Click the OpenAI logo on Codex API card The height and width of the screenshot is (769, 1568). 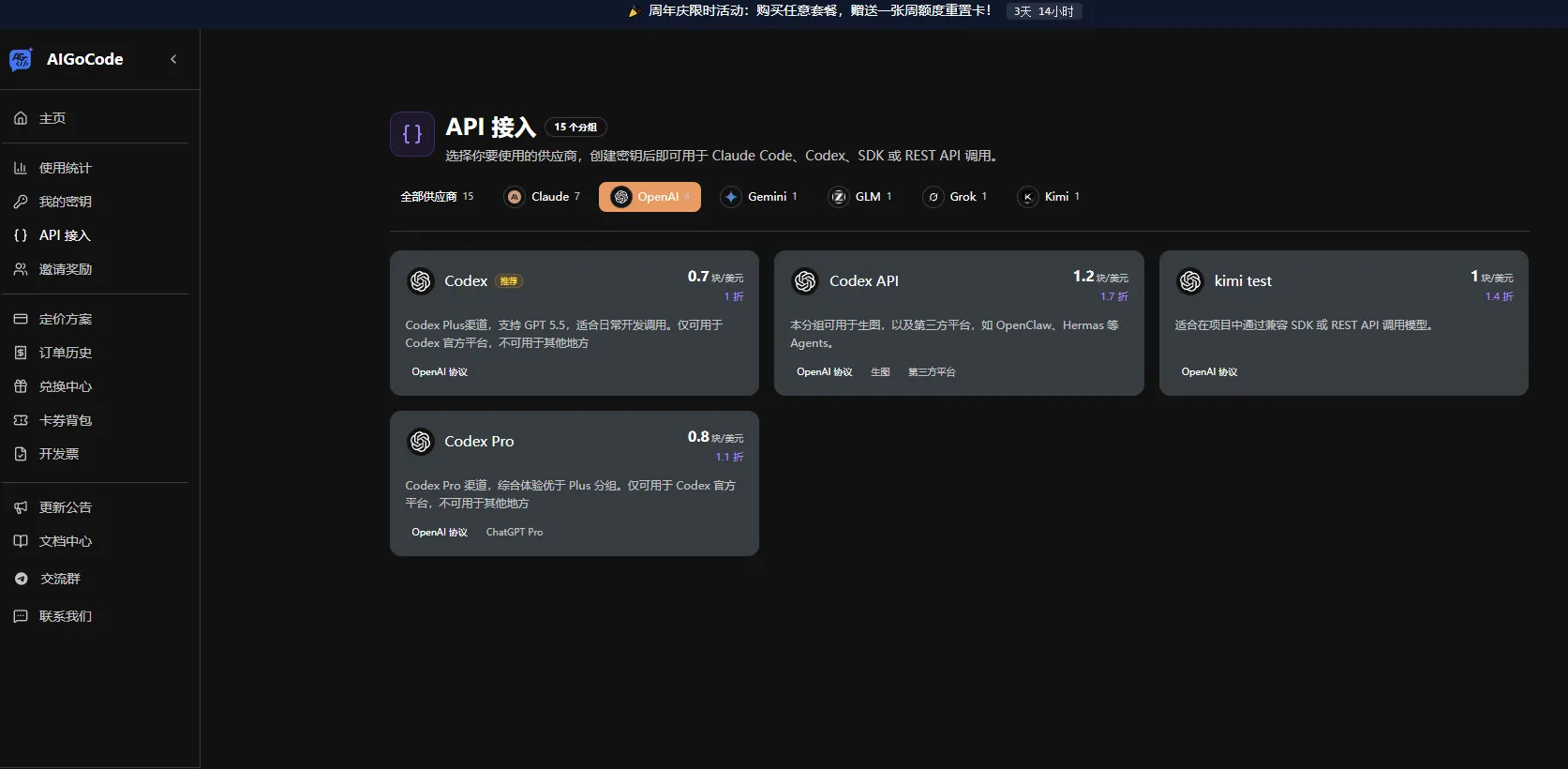[805, 281]
